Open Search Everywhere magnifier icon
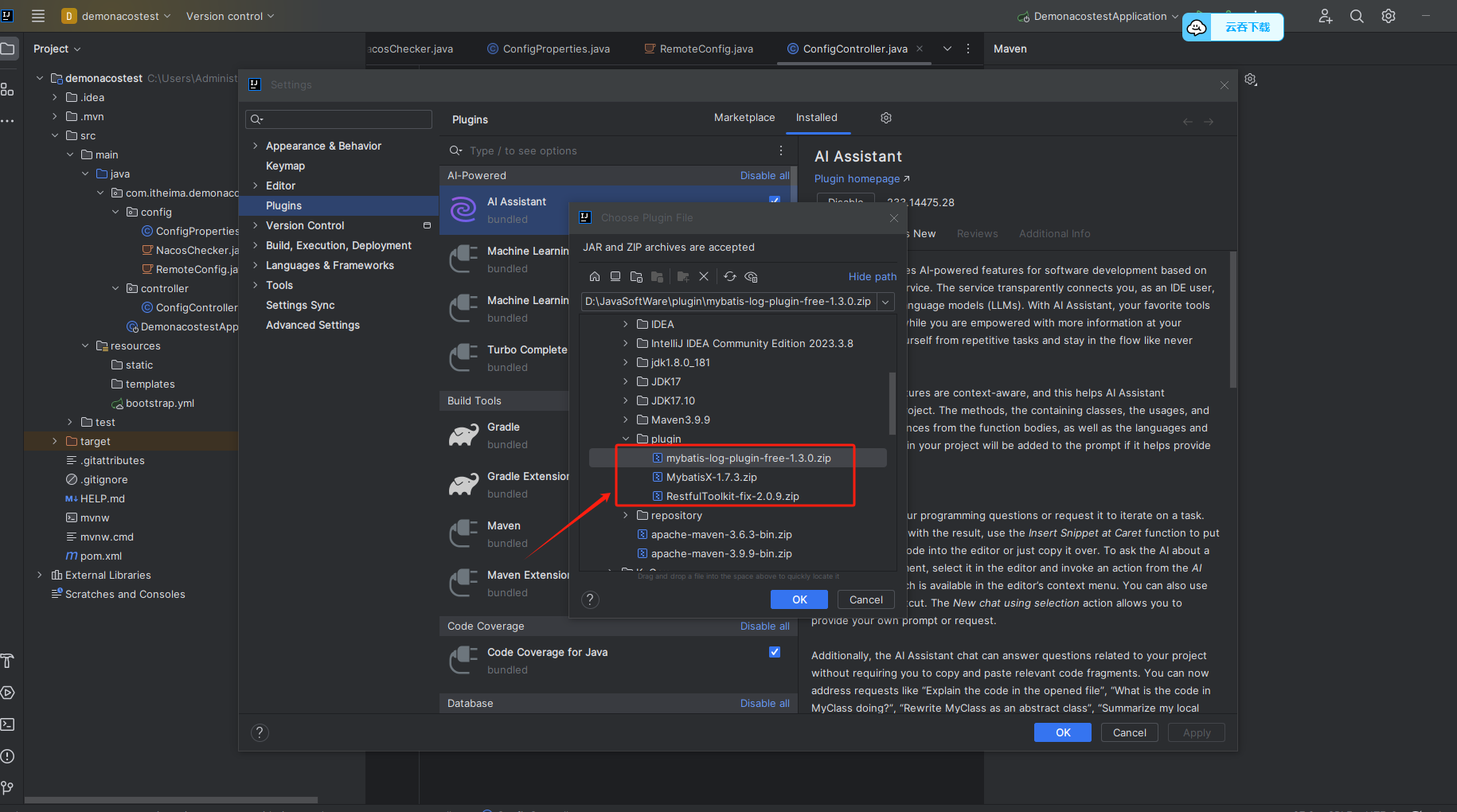The width and height of the screenshot is (1457, 812). coord(1357,16)
